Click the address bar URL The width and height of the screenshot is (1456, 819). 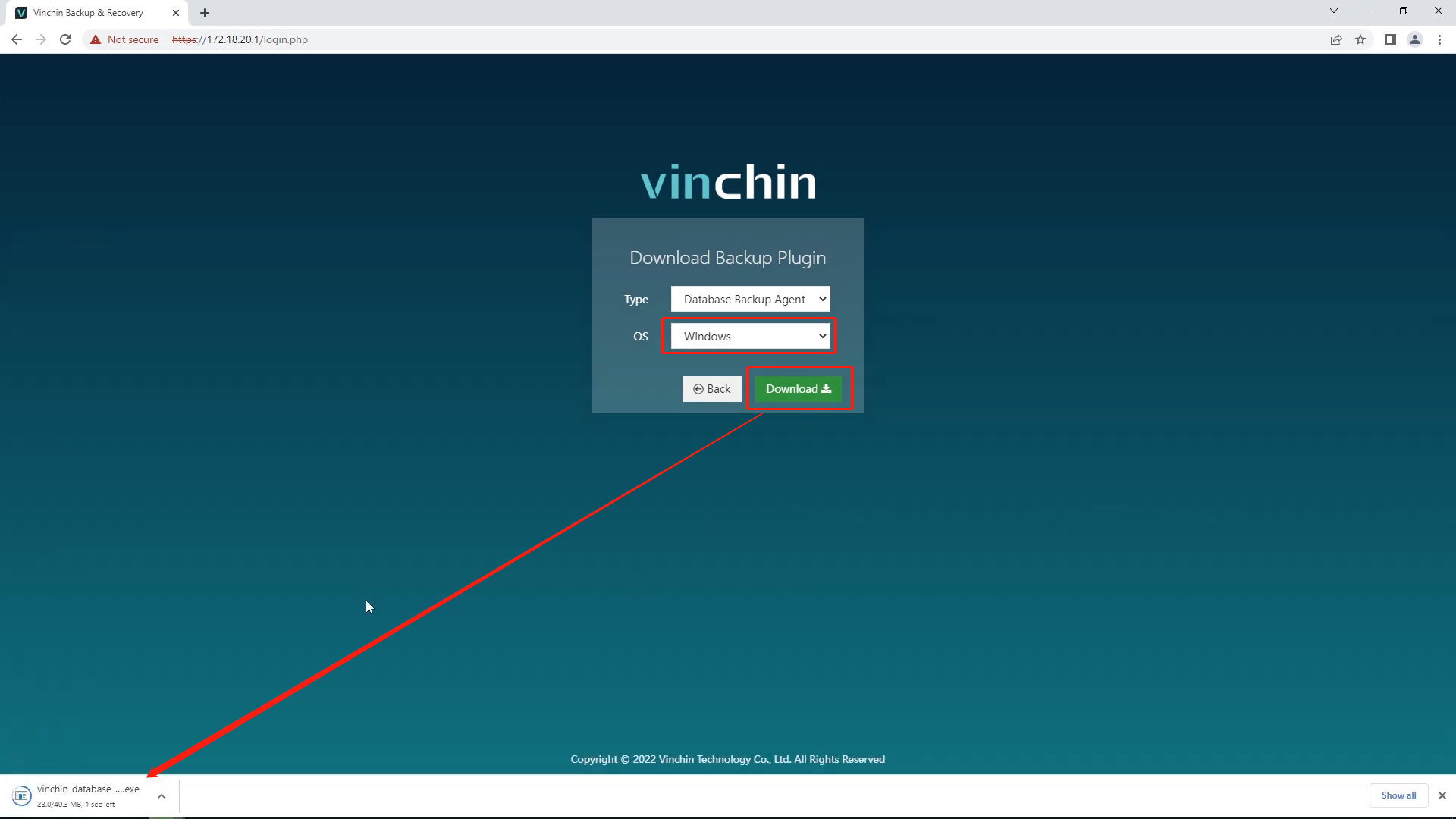[x=240, y=39]
